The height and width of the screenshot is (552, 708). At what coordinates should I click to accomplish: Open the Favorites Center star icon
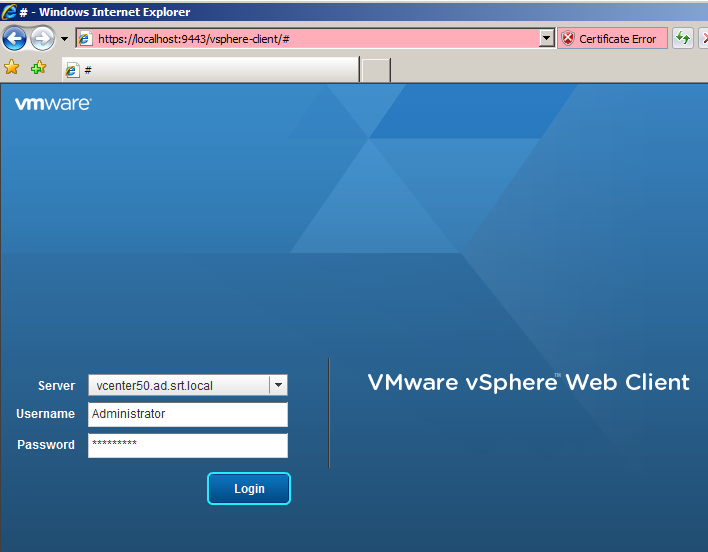11,68
